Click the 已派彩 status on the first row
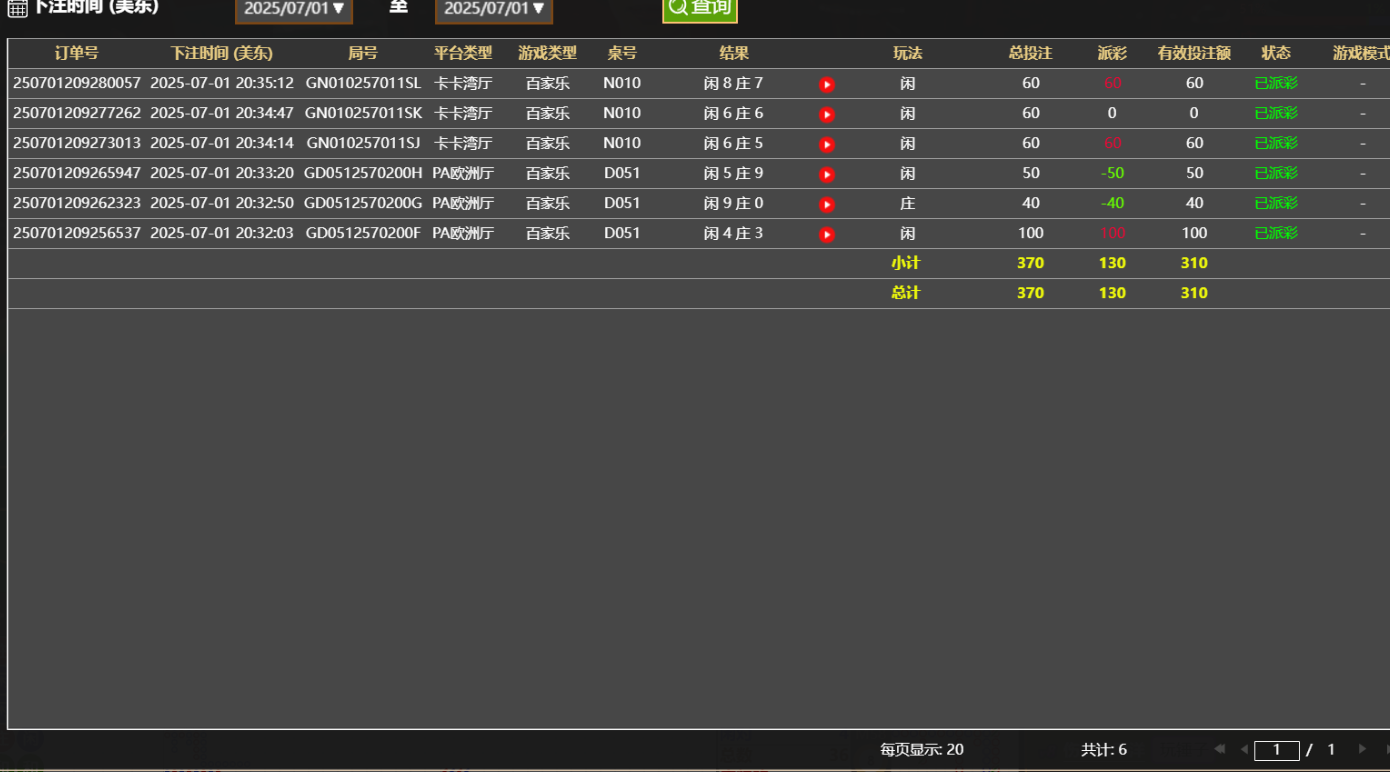This screenshot has width=1390, height=772. 1277,84
